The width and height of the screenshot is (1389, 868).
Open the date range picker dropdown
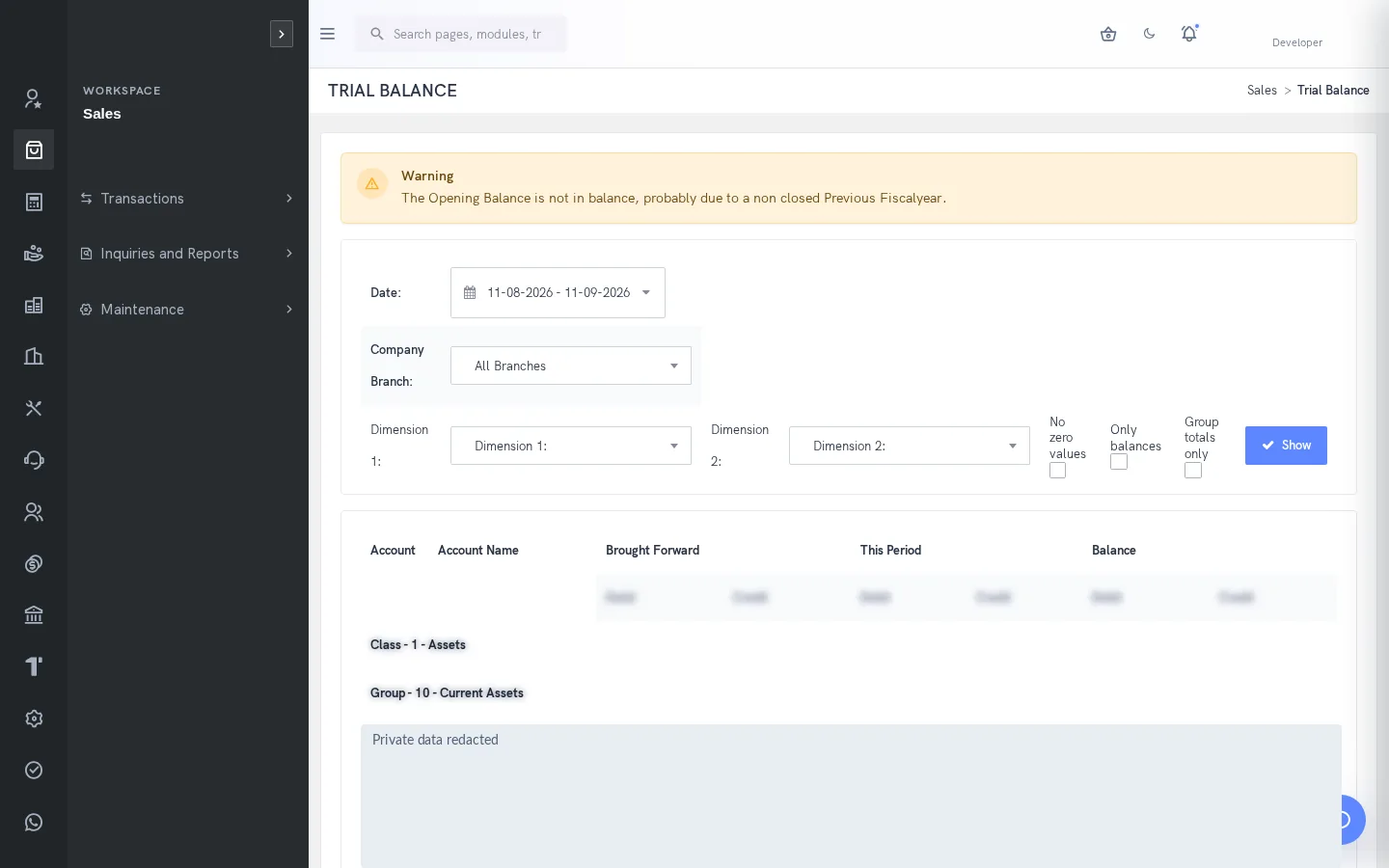[558, 292]
